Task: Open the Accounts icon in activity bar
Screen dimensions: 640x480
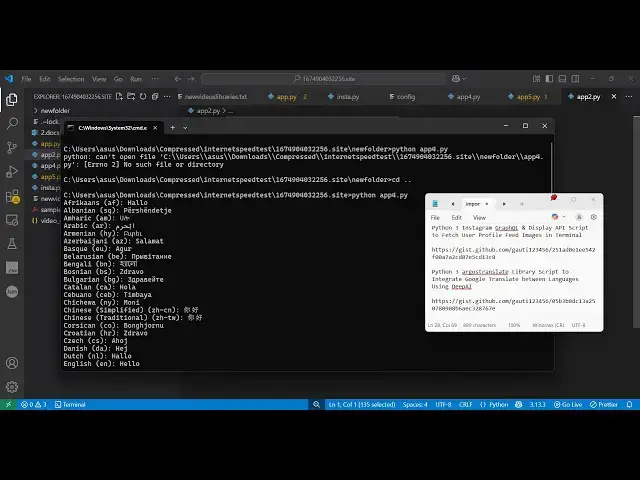Action: coord(12,363)
